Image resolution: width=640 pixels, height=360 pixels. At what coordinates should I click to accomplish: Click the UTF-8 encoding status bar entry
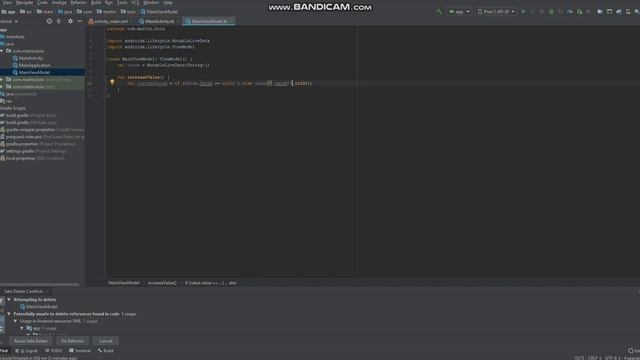(612, 358)
